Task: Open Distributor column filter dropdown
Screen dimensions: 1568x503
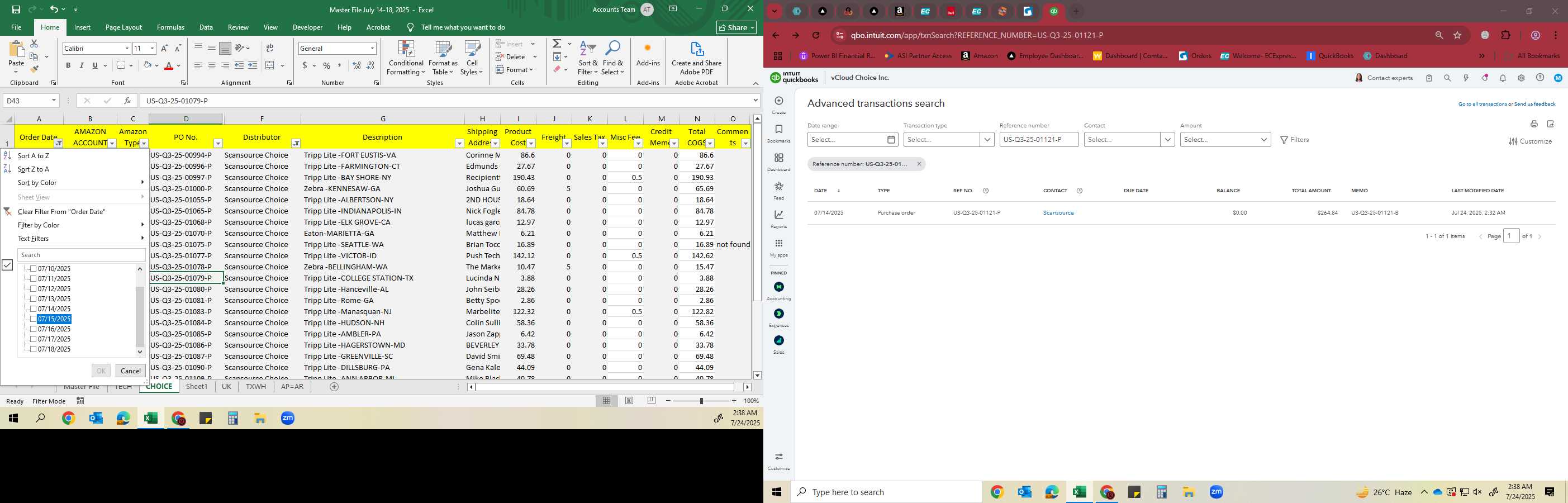Action: tap(295, 143)
